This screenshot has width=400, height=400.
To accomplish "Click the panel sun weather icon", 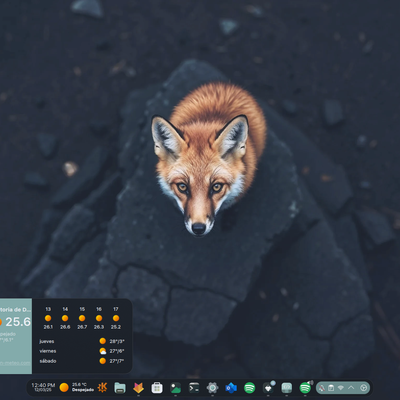I will [x=64, y=387].
